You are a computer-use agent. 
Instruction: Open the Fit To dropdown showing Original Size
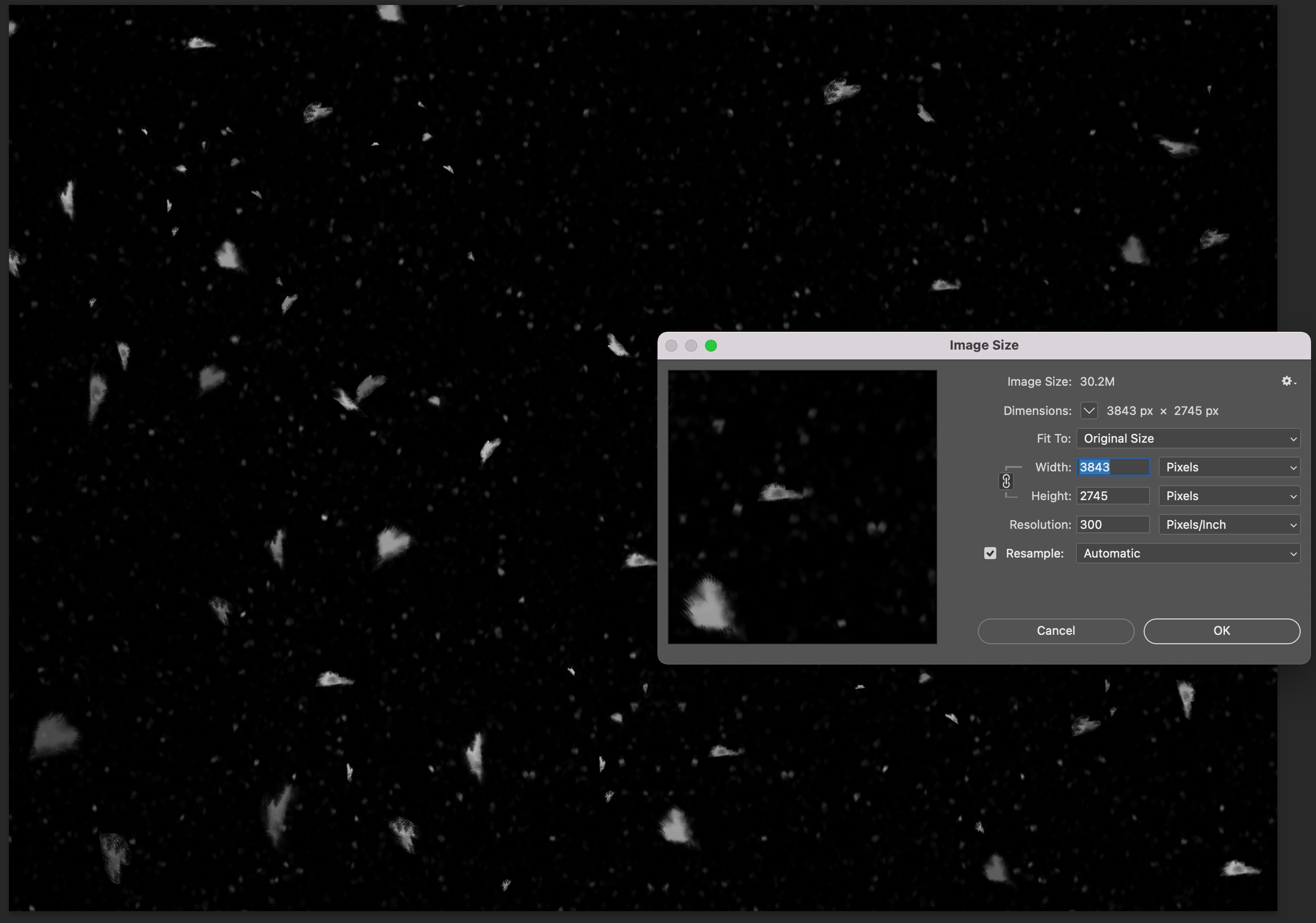coord(1187,438)
